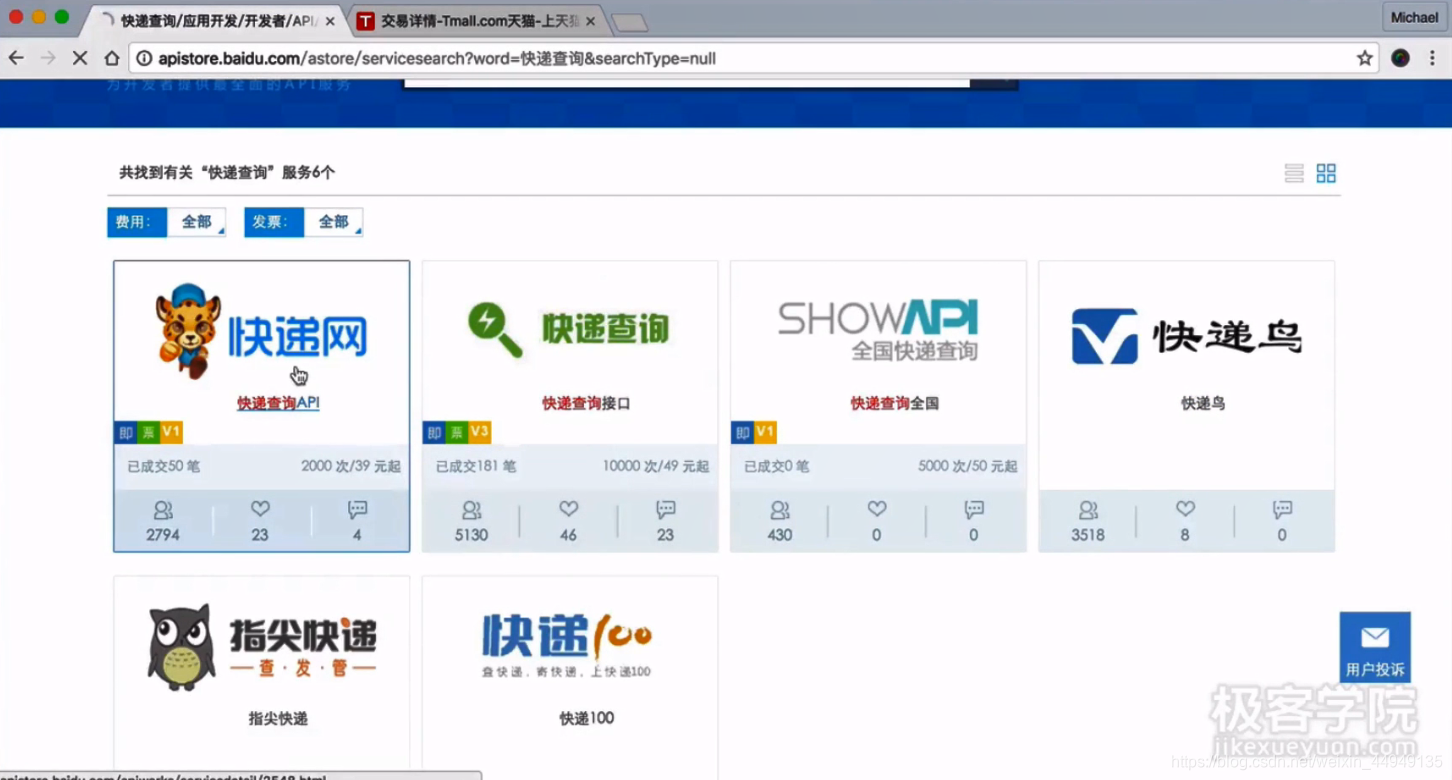Viewport: 1452px width, 780px height.
Task: Close the 快递查询 browser tab
Action: coord(330,21)
